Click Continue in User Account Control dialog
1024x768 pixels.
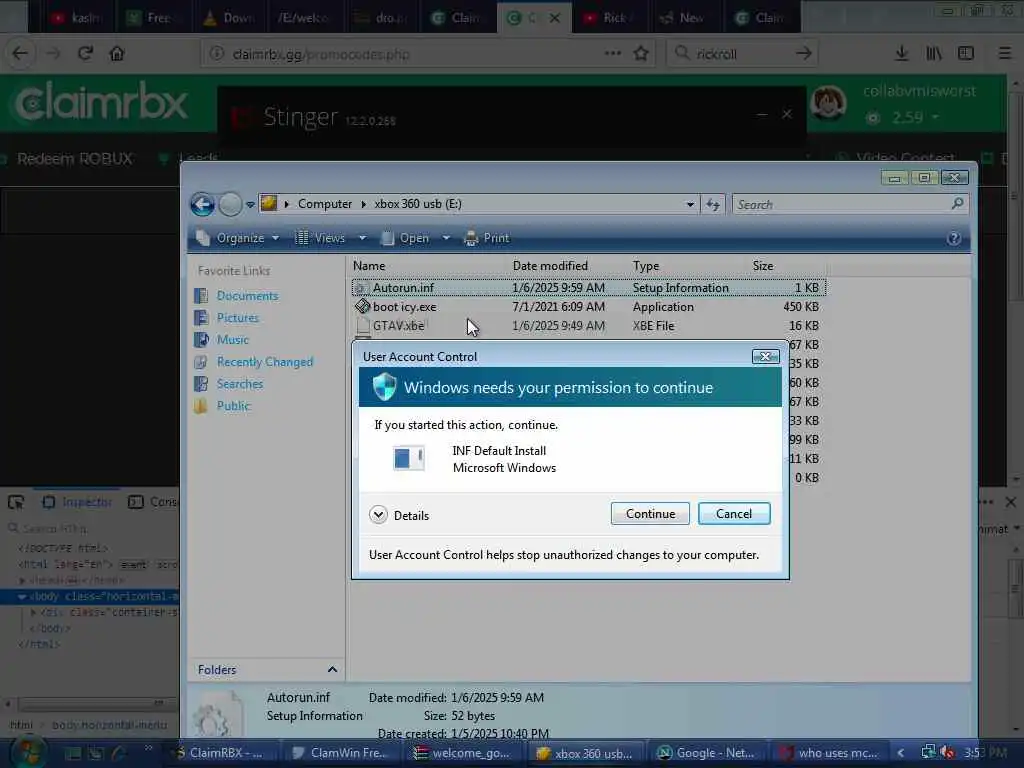(x=650, y=514)
